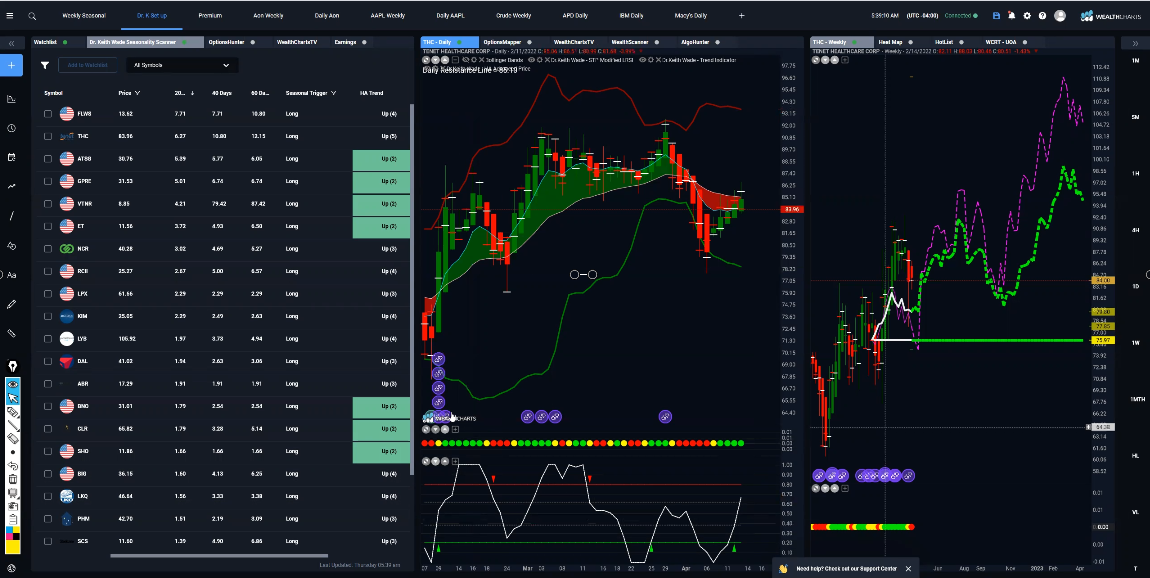This screenshot has width=1150, height=578.
Task: Click the down-arrow circle on the weekly chart
Action: pyautogui.click(x=825, y=60)
